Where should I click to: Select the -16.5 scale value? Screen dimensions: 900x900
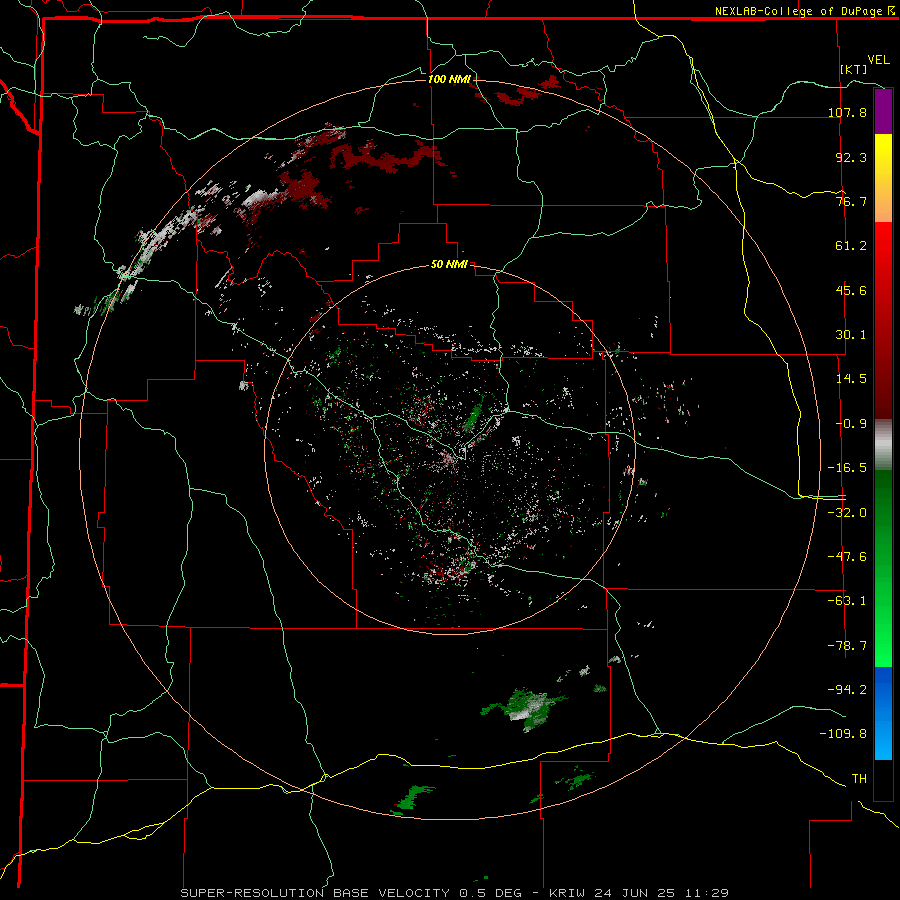[847, 468]
